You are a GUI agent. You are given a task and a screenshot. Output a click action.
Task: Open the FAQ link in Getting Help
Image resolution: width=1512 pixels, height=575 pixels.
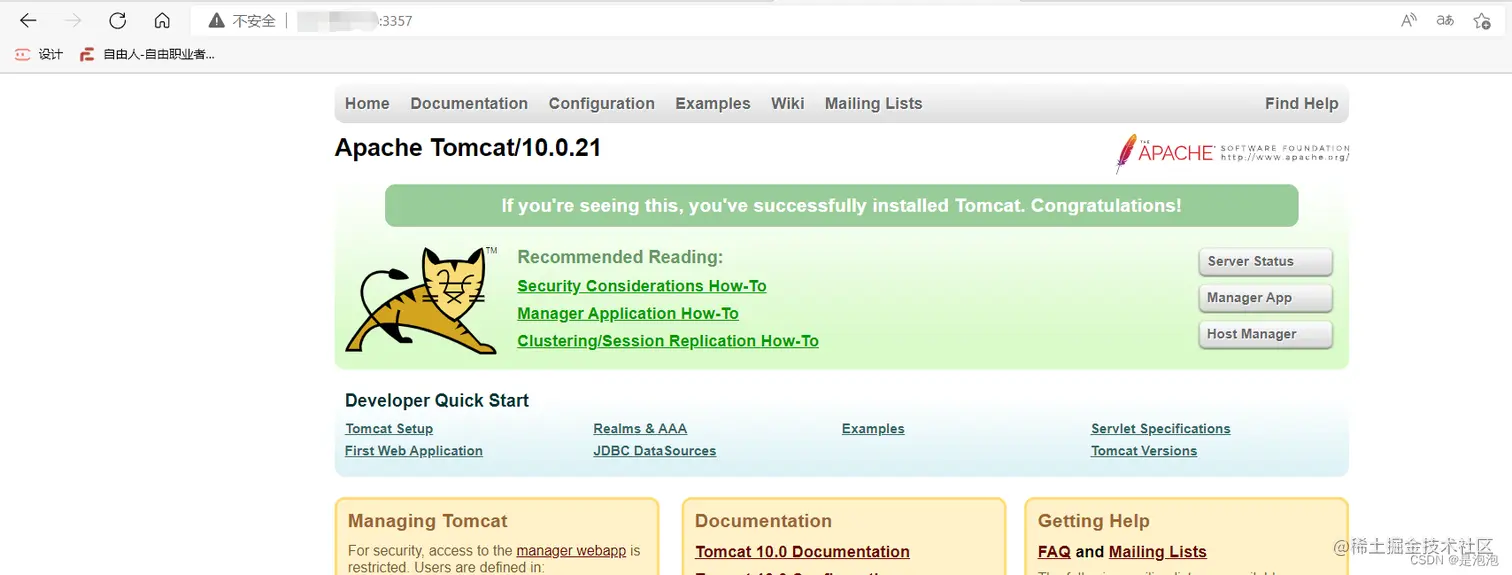point(1054,552)
